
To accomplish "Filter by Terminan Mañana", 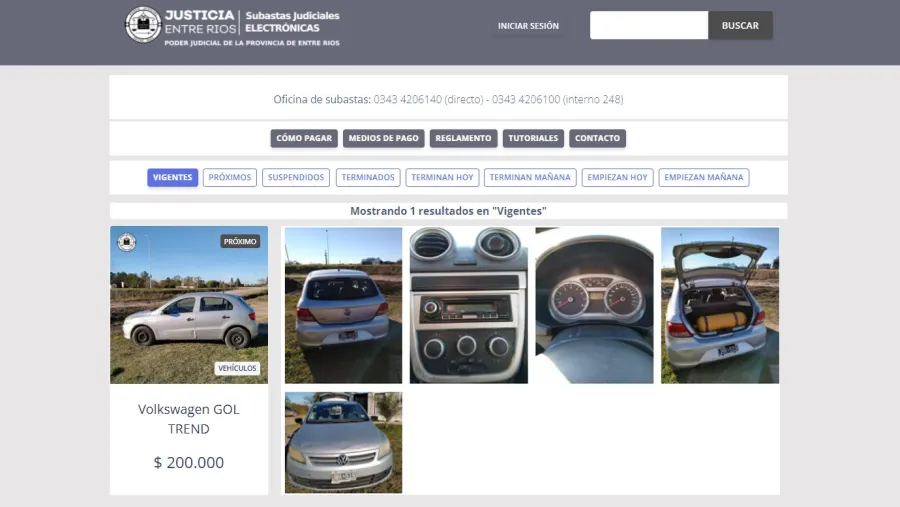I will (530, 177).
